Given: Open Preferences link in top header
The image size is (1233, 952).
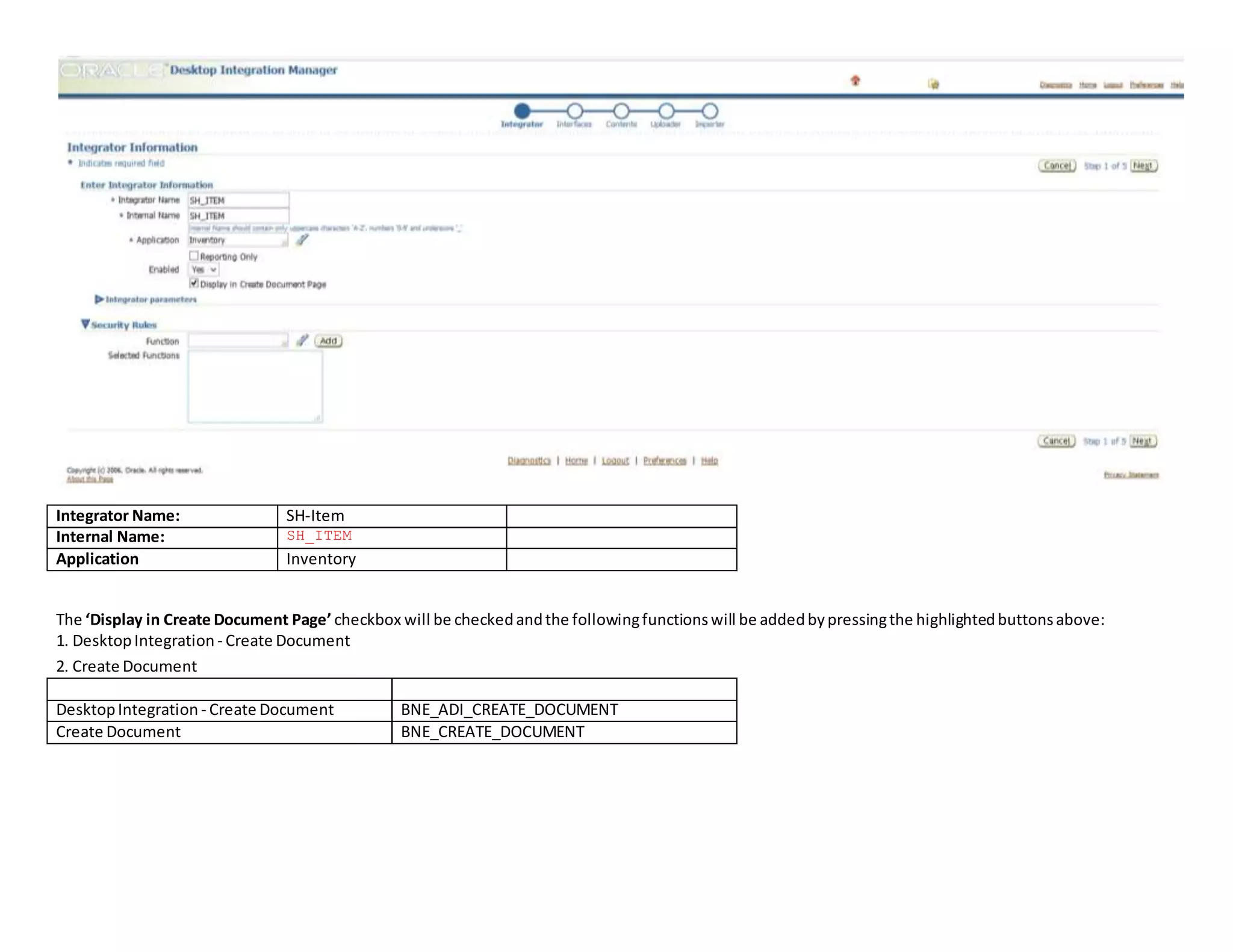Looking at the screenshot, I should click(x=1146, y=85).
